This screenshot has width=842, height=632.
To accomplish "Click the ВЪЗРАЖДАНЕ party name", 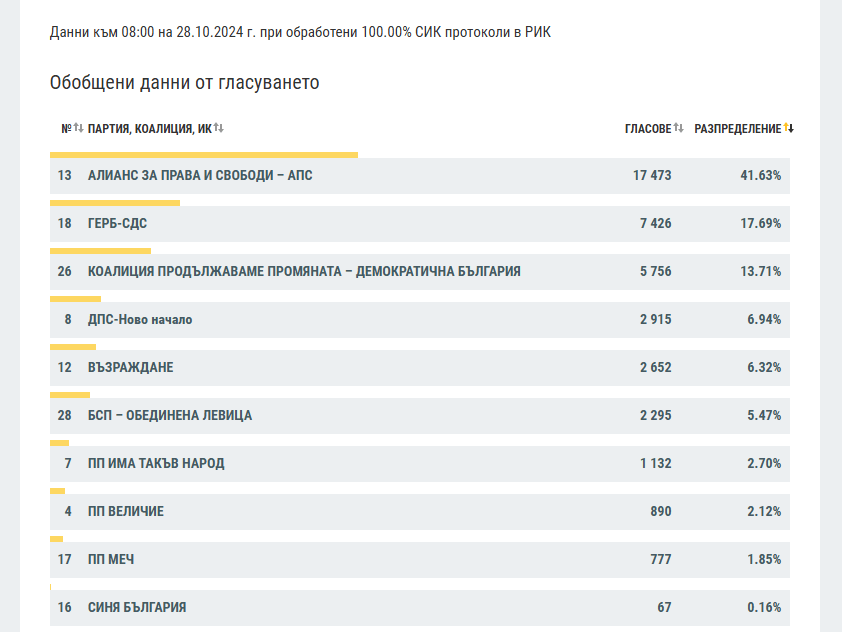I will pyautogui.click(x=130, y=368).
